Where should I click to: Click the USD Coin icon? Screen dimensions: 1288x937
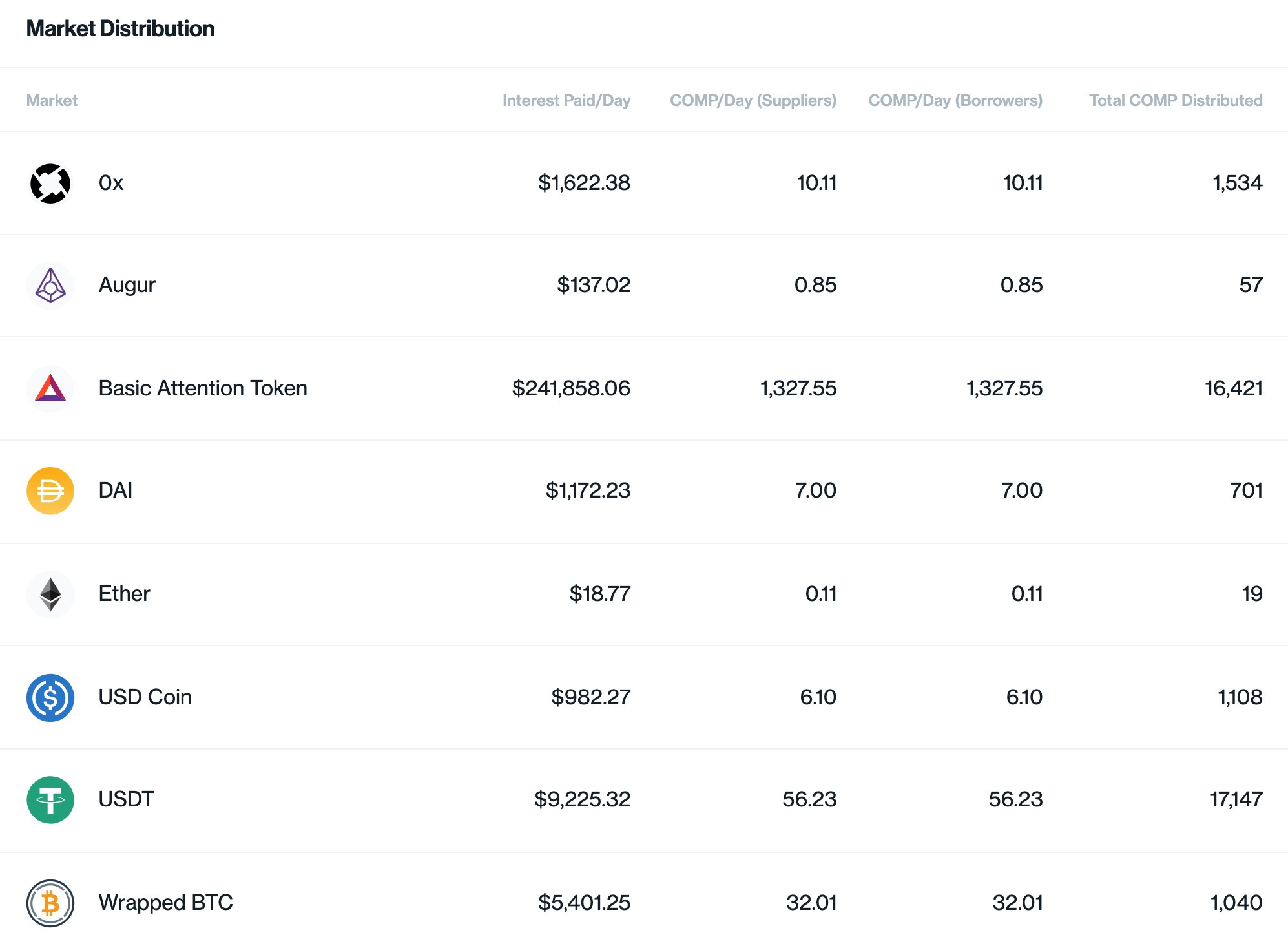50,697
